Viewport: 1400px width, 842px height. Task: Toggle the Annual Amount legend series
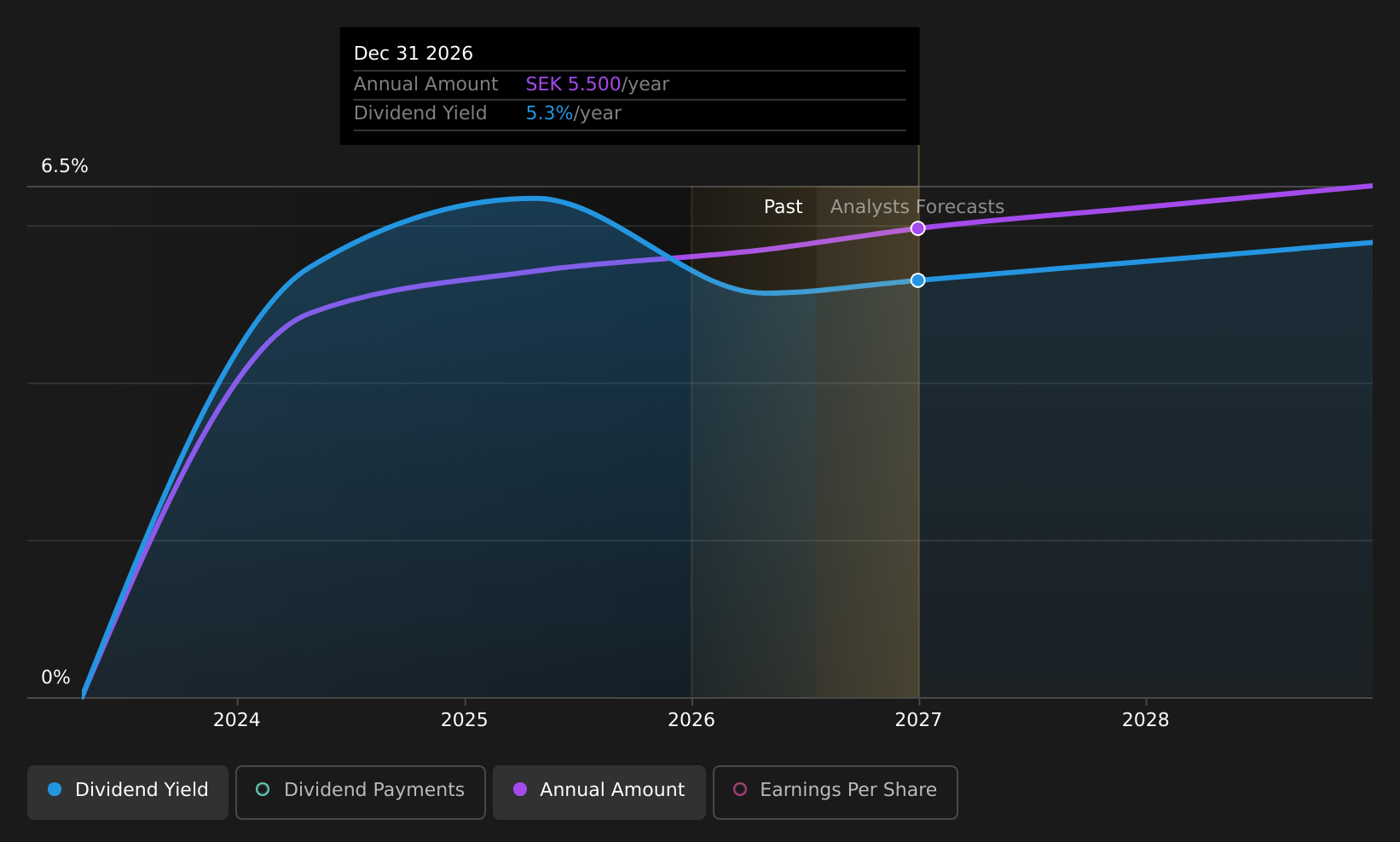tap(599, 792)
